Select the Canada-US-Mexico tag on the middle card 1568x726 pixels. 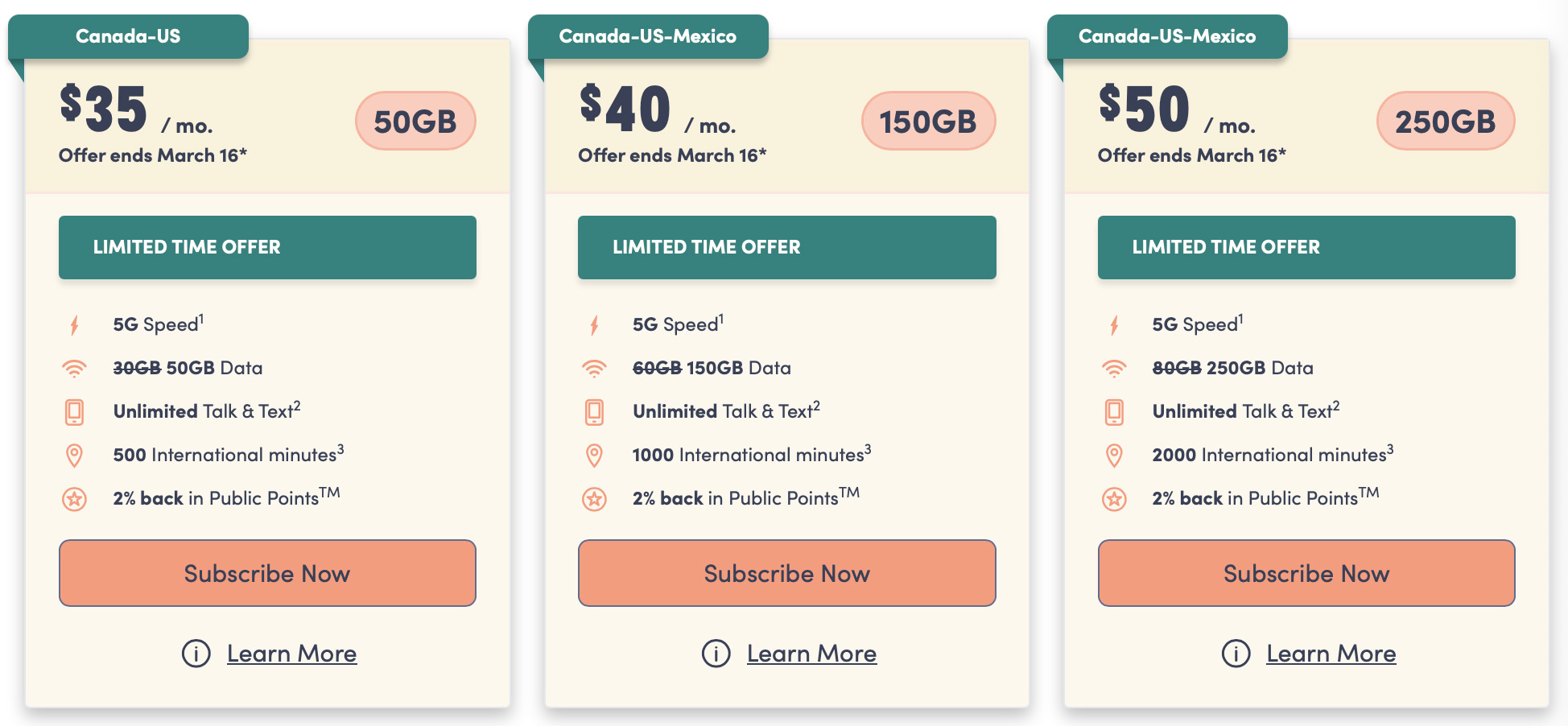click(649, 35)
